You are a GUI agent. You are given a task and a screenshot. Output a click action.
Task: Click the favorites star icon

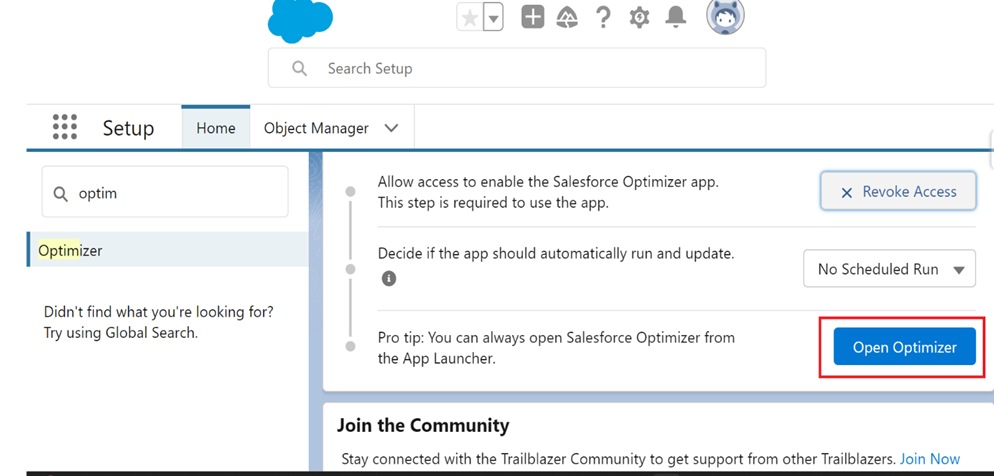470,18
